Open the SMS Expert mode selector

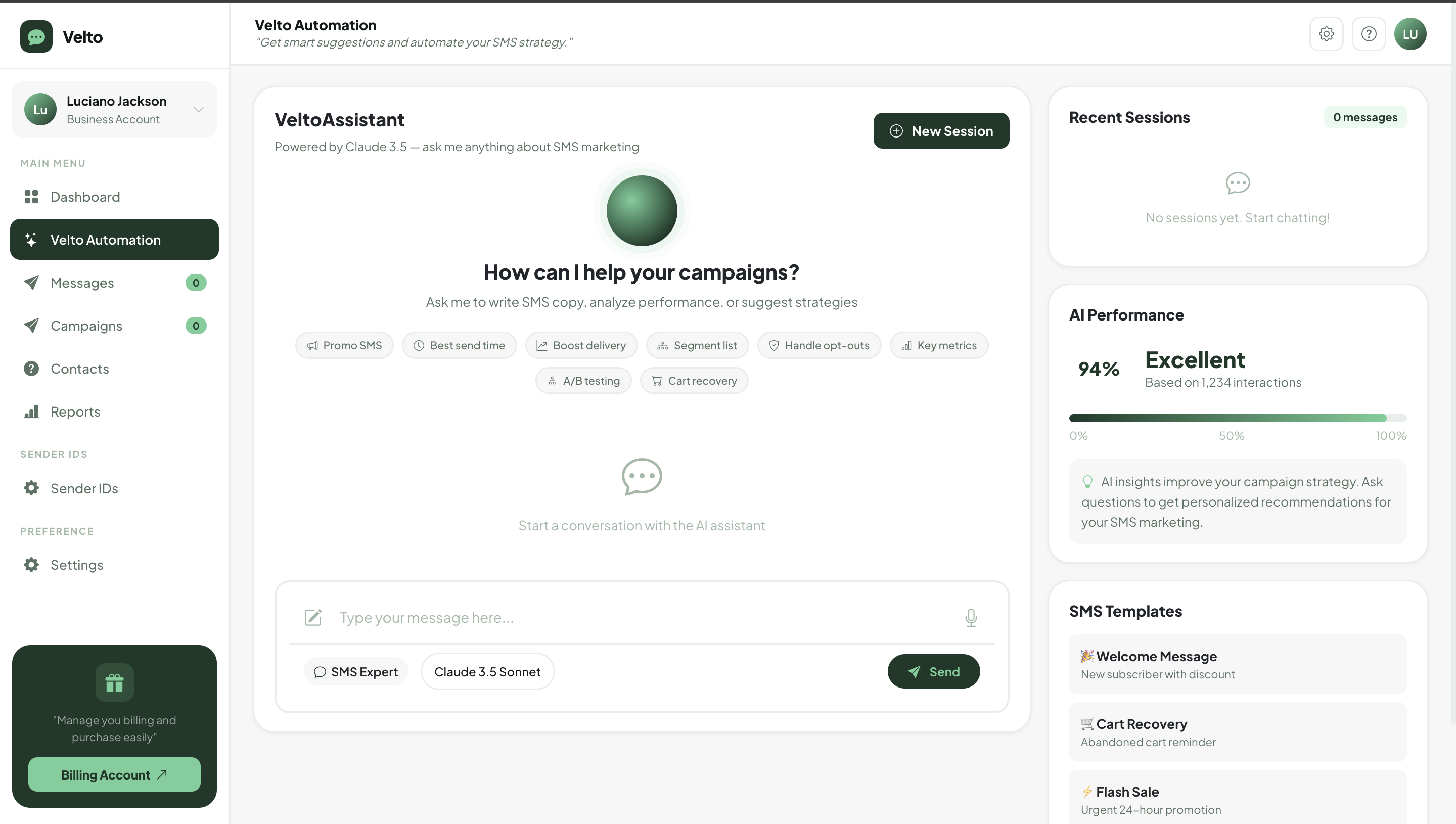[x=356, y=672]
